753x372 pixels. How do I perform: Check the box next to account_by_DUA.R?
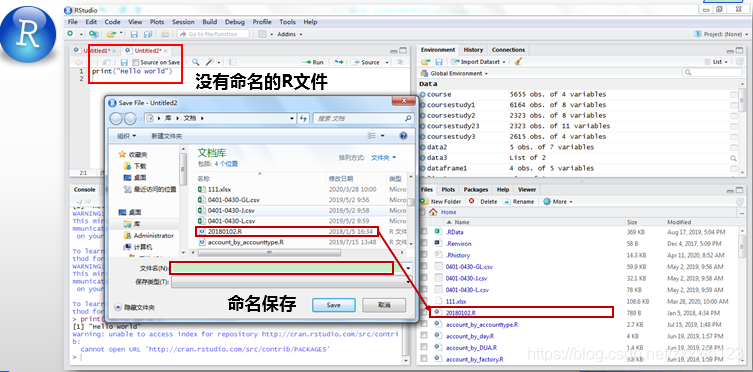click(424, 348)
